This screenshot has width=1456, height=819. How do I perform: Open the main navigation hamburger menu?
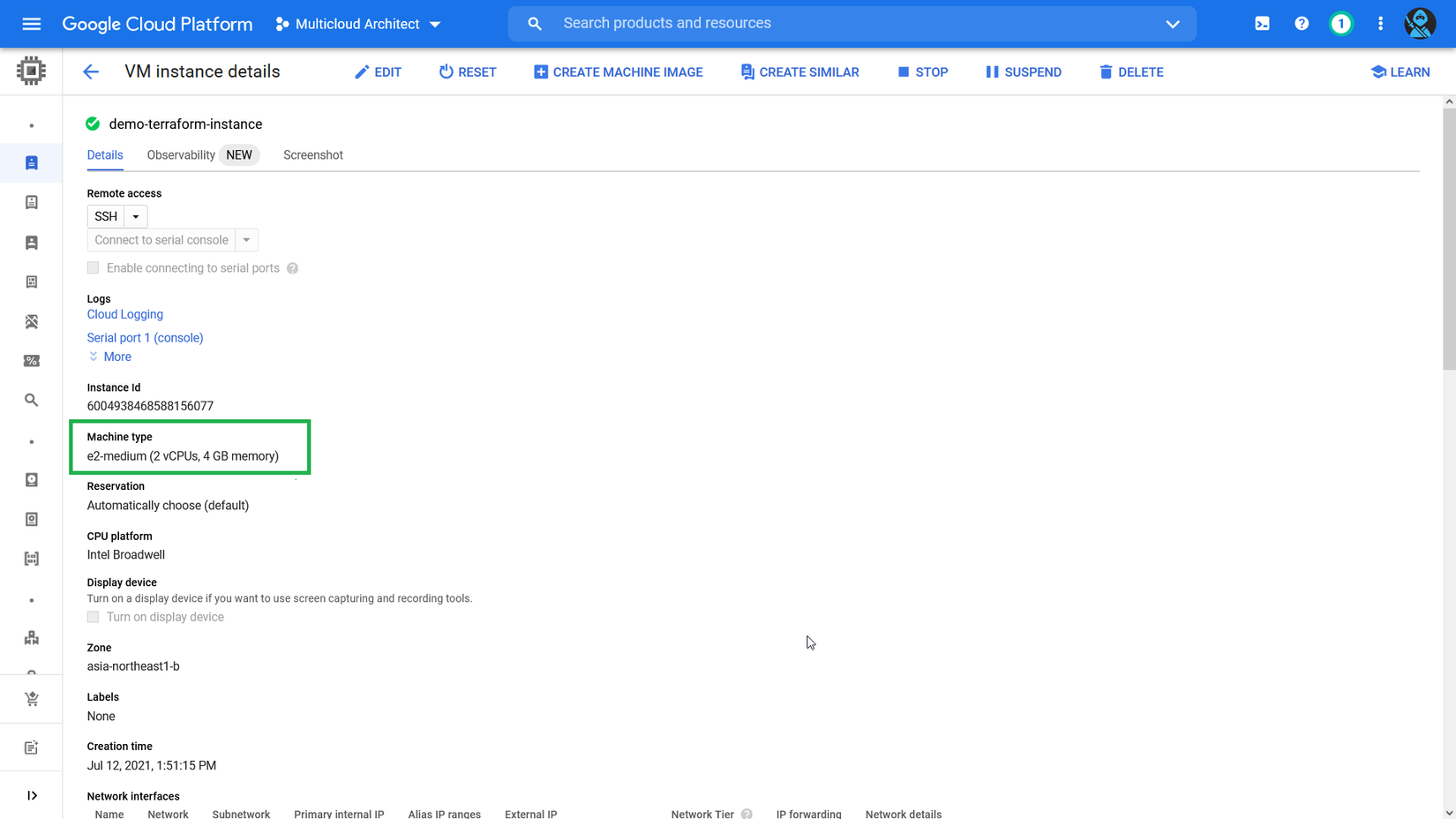[32, 24]
